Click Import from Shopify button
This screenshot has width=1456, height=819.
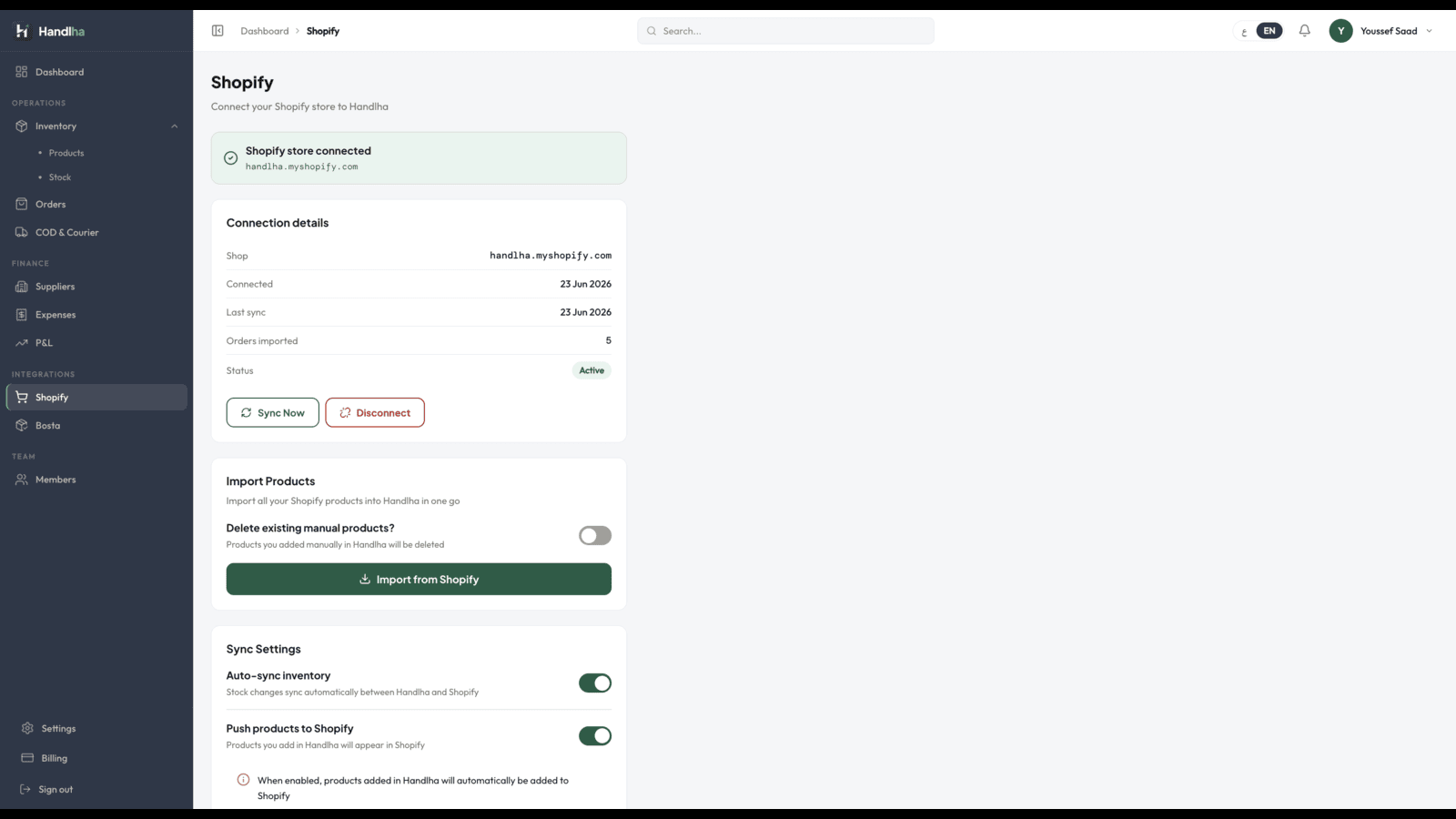point(419,580)
